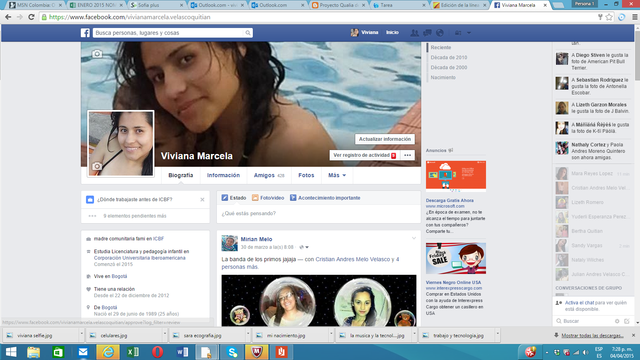Open Opera from taskbar
The height and width of the screenshot is (360, 640).
tap(158, 352)
